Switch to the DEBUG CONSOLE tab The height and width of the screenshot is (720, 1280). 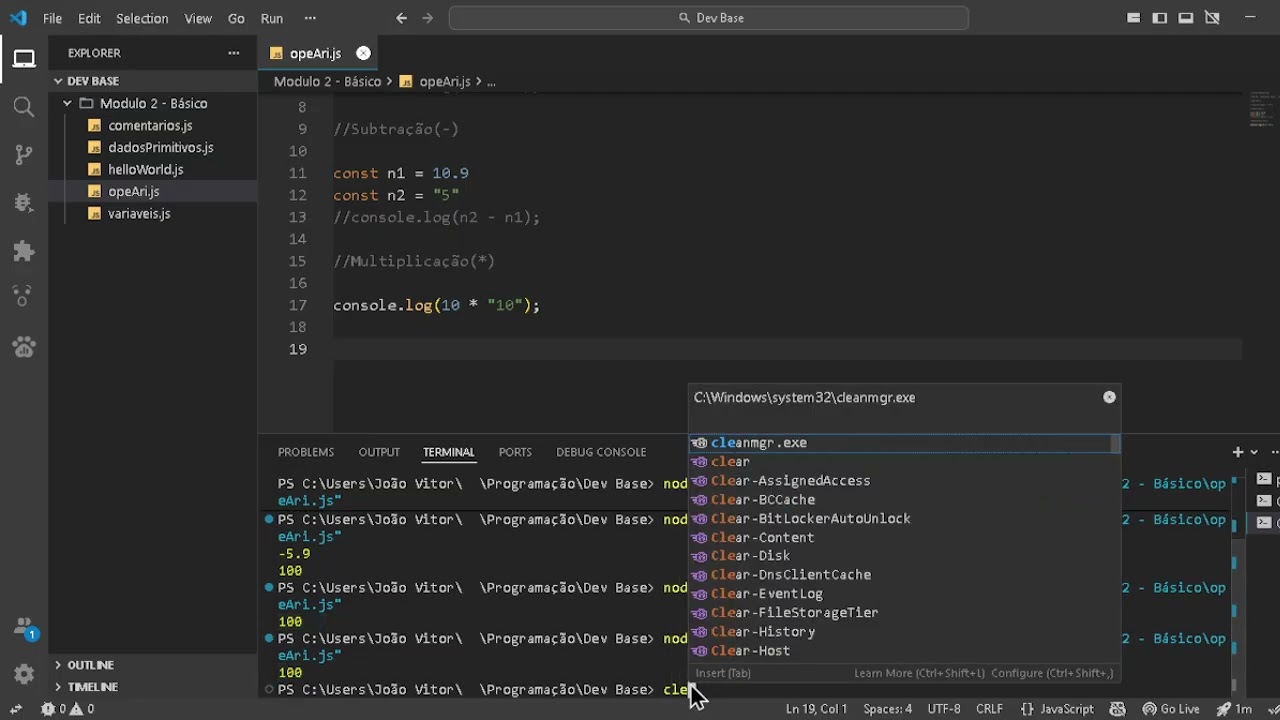[601, 452]
